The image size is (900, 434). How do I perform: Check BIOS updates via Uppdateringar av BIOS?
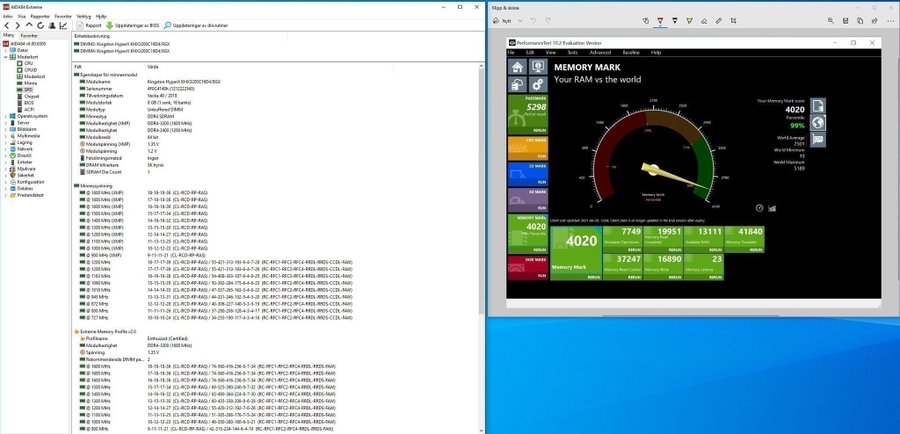click(133, 25)
